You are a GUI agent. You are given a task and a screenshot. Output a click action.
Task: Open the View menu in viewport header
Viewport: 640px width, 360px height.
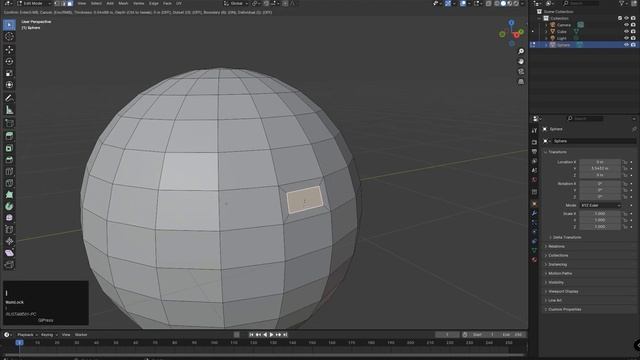(82, 3)
